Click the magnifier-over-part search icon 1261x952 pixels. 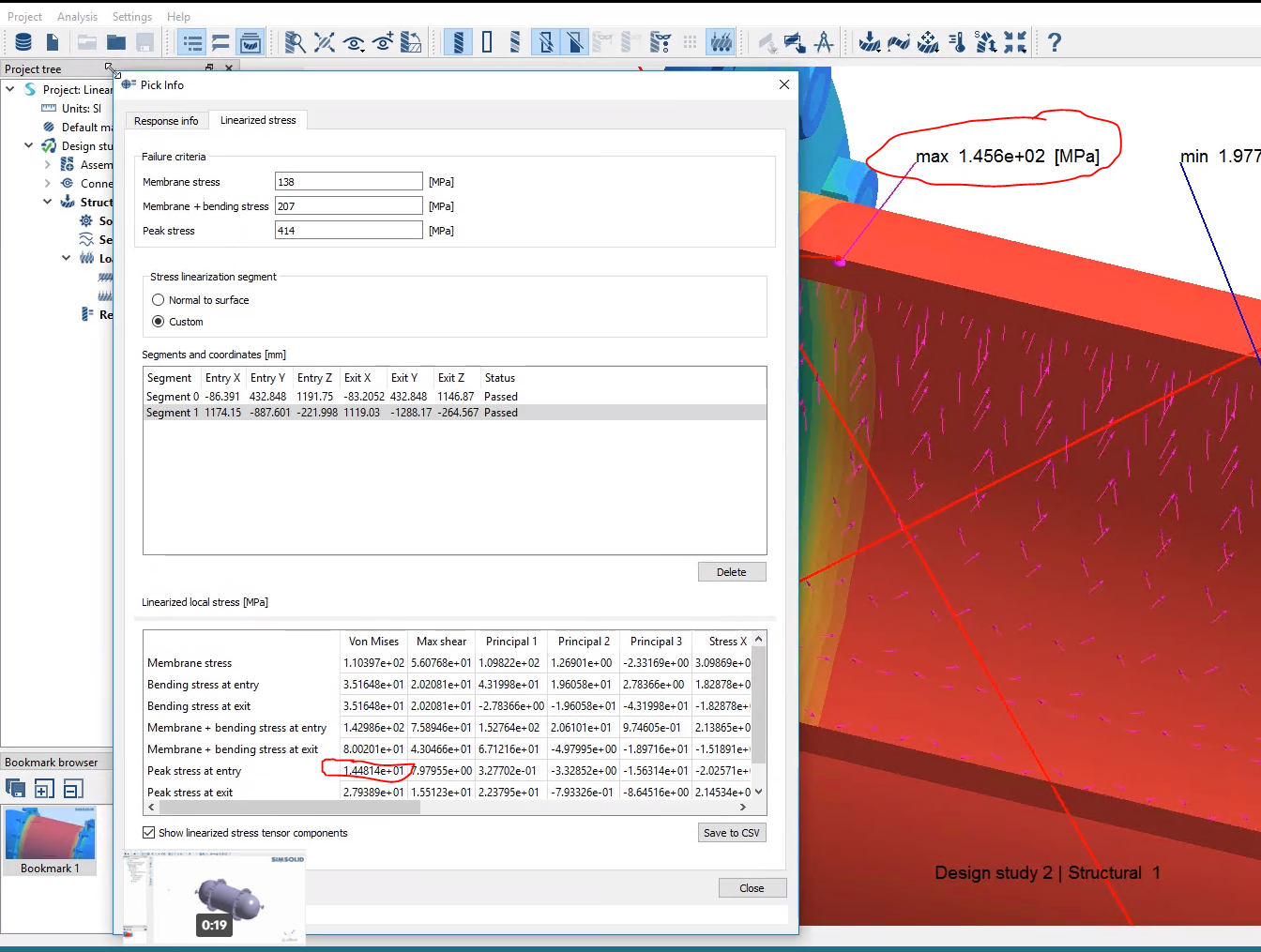click(x=295, y=42)
